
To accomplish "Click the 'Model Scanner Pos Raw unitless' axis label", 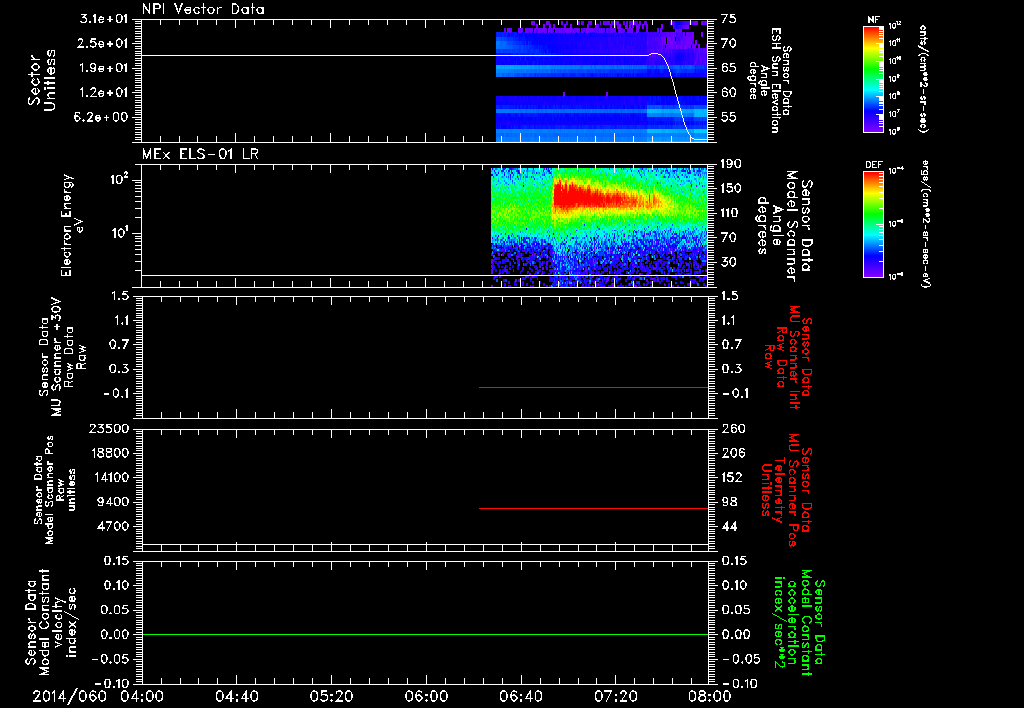I will [x=55, y=490].
